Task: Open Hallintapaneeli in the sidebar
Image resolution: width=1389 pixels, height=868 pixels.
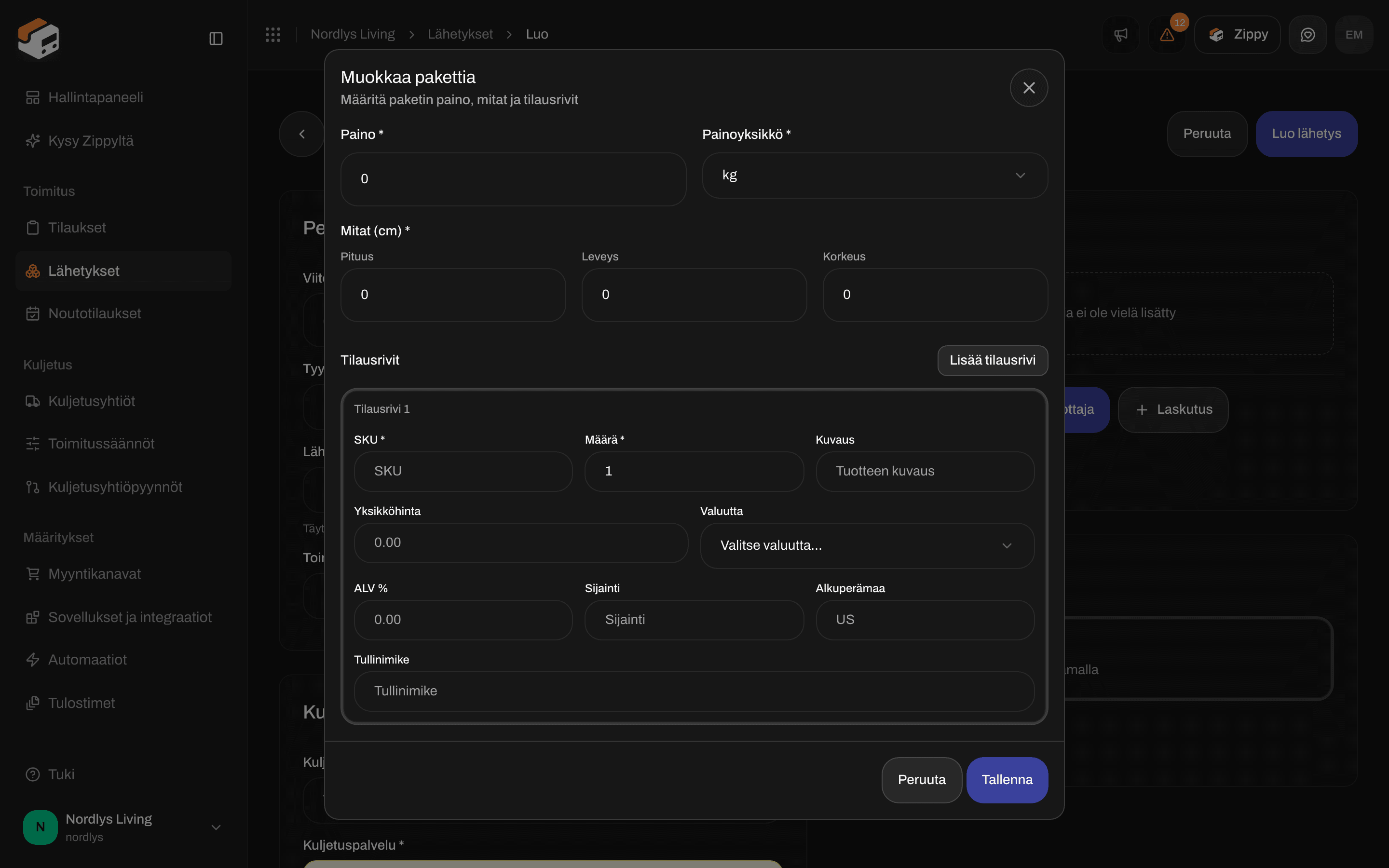Action: pos(123,97)
